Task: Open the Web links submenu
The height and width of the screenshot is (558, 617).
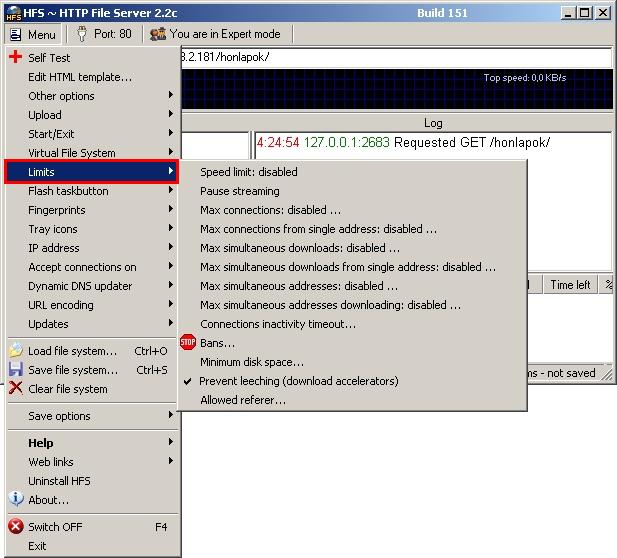Action: pyautogui.click(x=92, y=462)
